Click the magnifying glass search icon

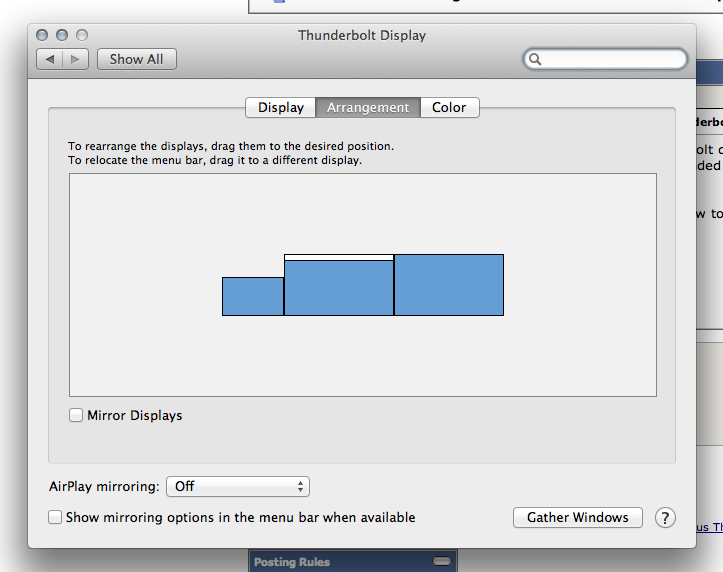[535, 59]
